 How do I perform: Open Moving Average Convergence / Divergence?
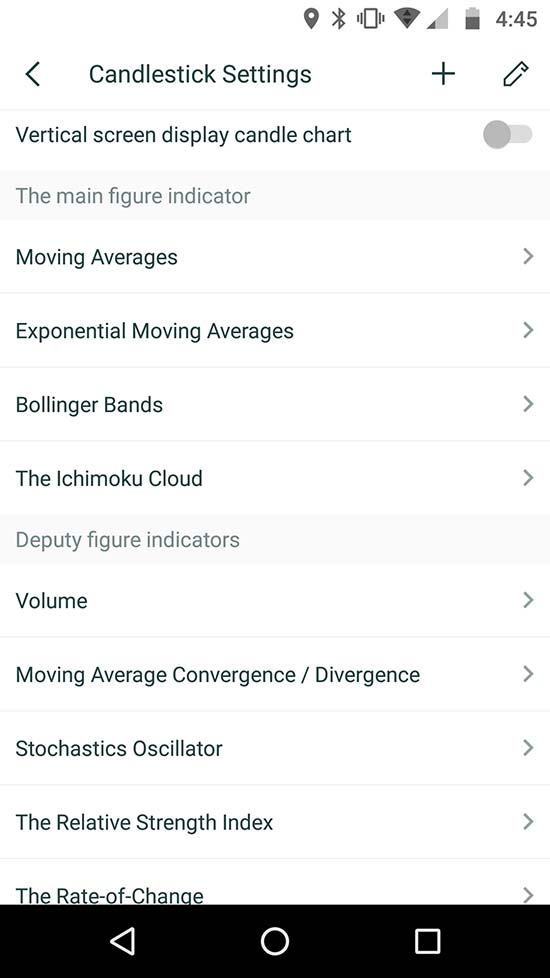click(x=275, y=674)
